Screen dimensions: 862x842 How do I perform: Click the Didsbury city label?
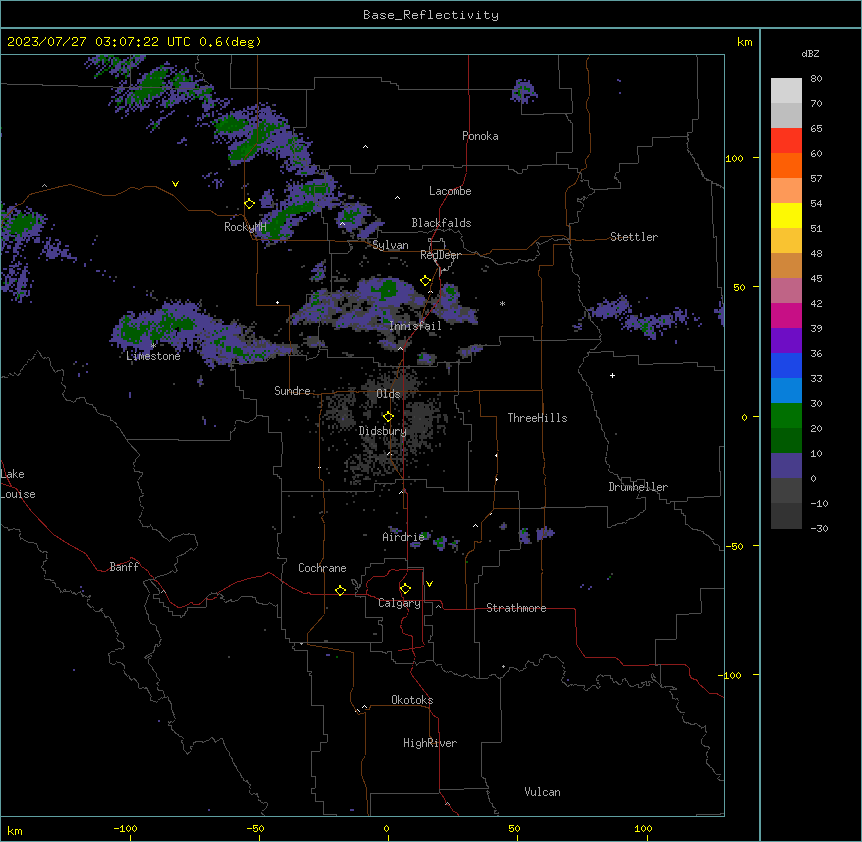coord(382,431)
